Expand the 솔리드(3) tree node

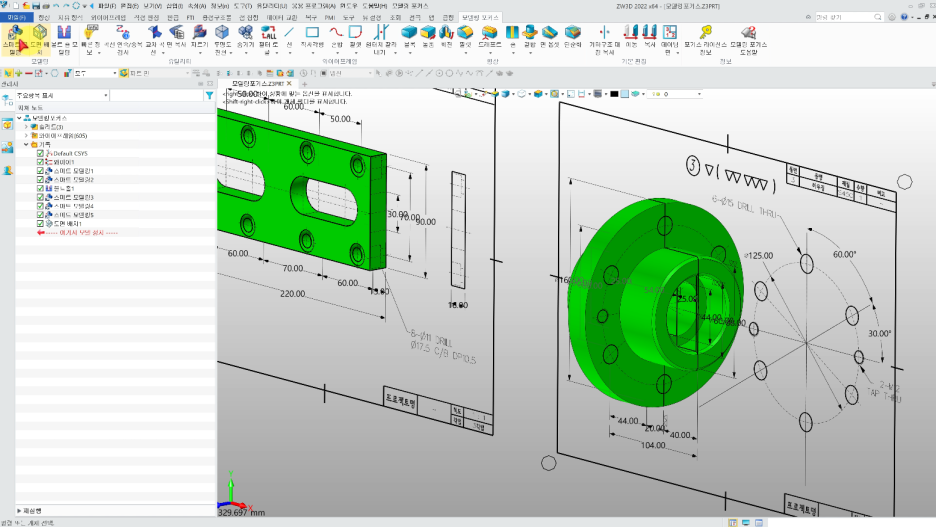(26, 127)
